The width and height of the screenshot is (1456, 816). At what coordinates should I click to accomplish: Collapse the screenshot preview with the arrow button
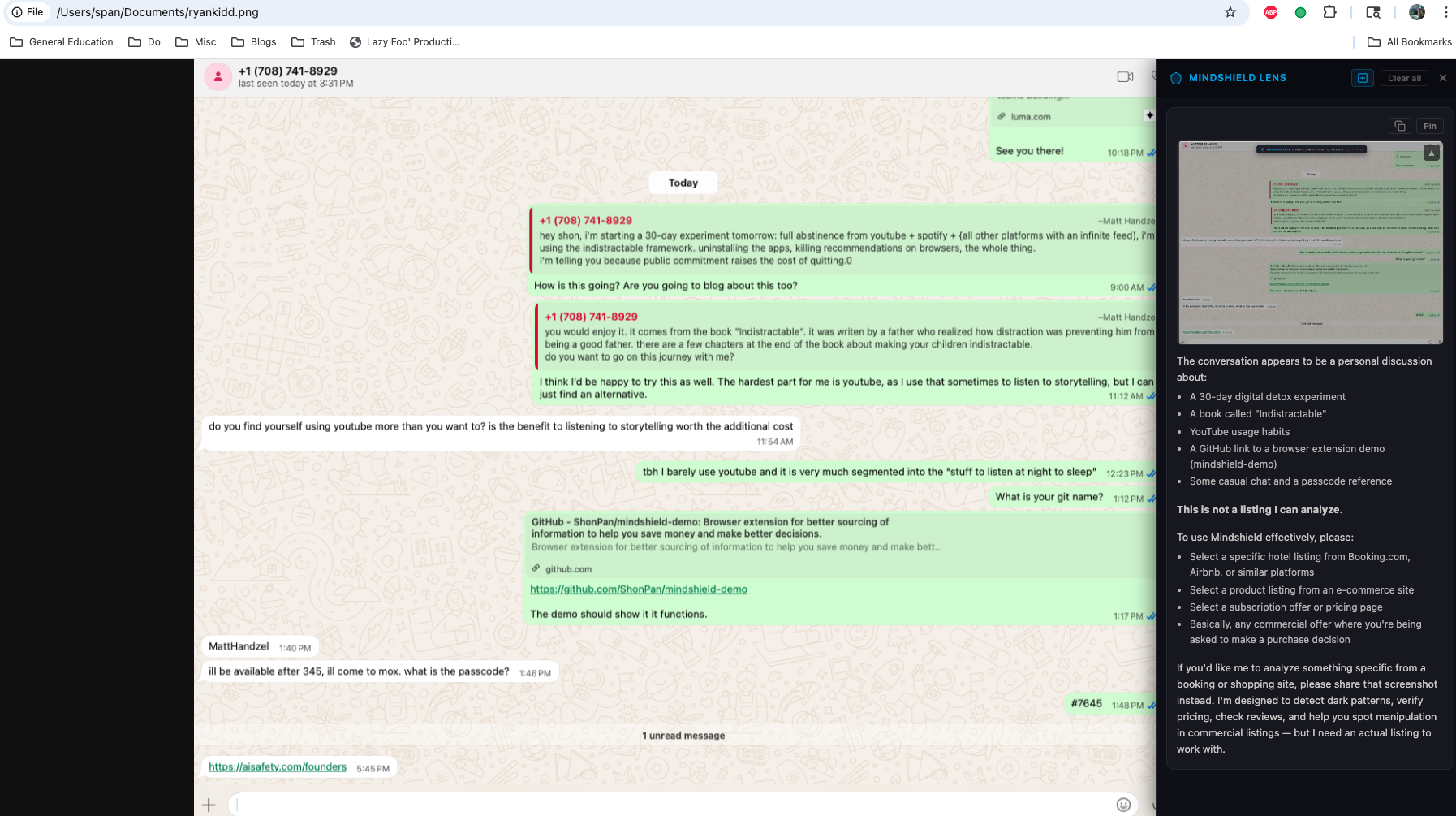[1431, 153]
